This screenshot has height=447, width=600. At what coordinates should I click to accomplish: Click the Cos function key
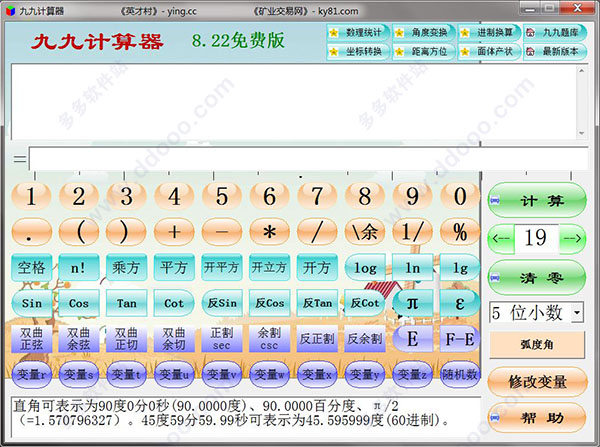coord(79,303)
